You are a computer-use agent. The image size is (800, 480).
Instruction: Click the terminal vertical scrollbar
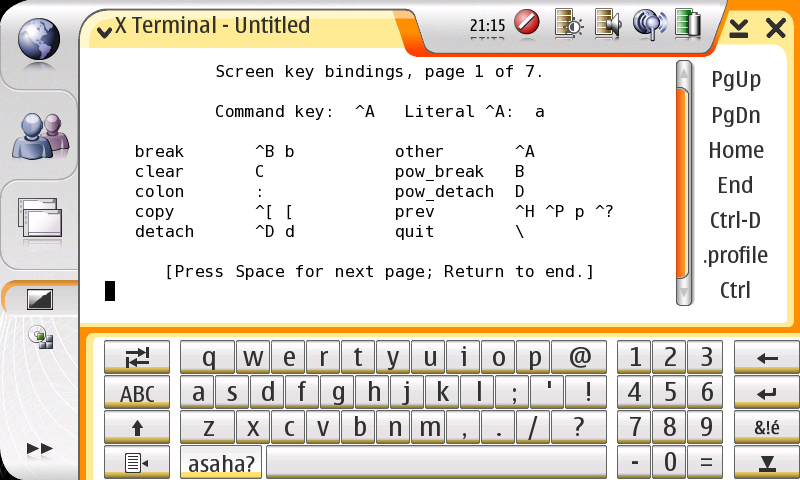click(683, 180)
